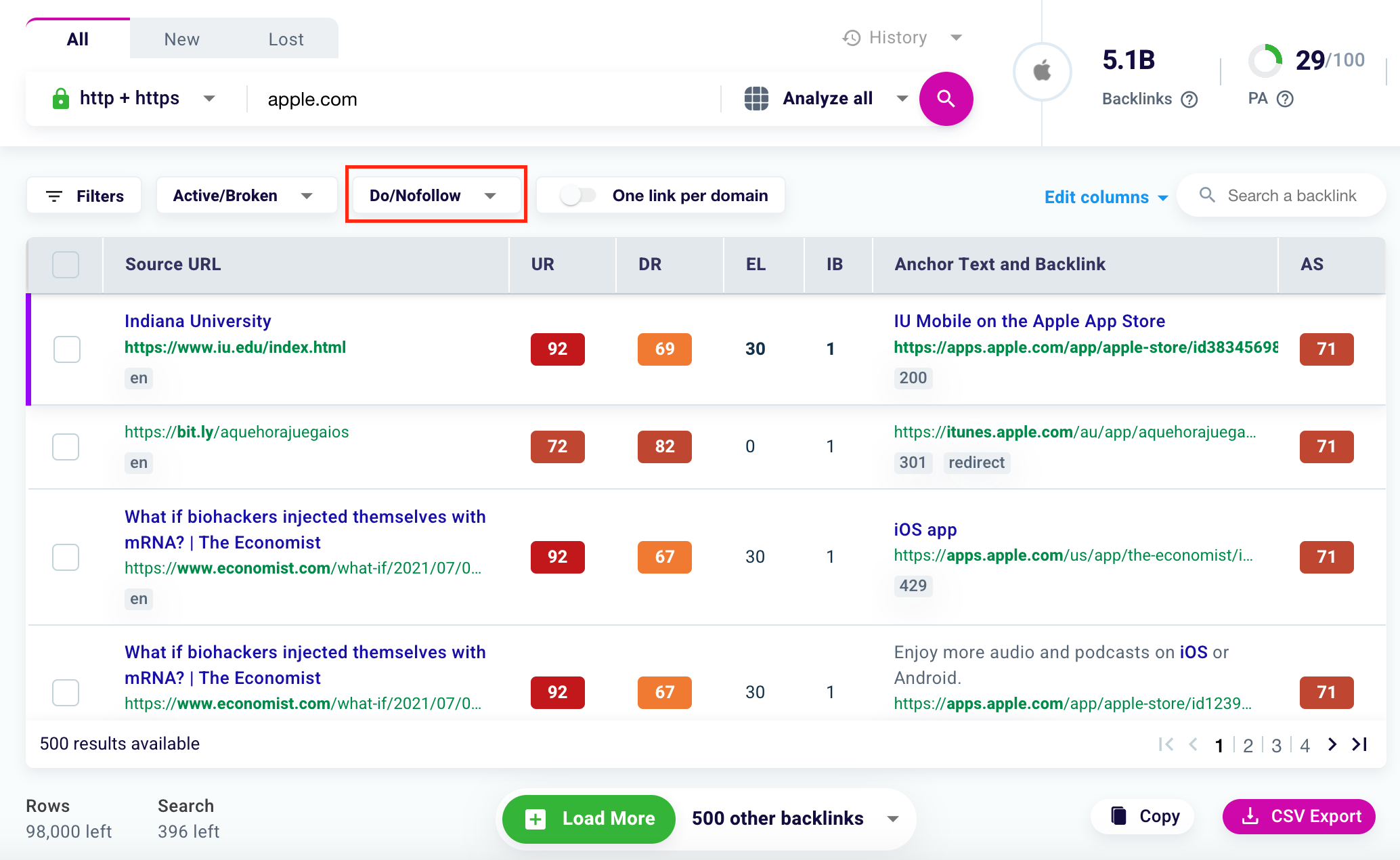Click the History clock icon
This screenshot has width=1400, height=860.
click(x=852, y=38)
